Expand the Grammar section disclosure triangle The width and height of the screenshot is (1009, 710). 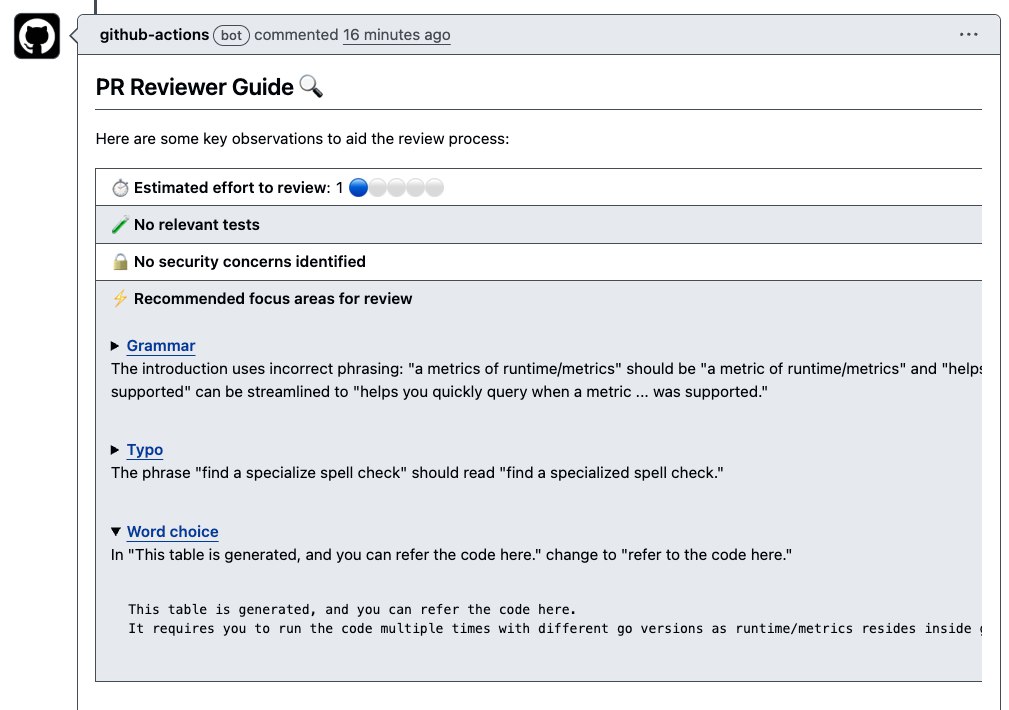click(x=115, y=346)
